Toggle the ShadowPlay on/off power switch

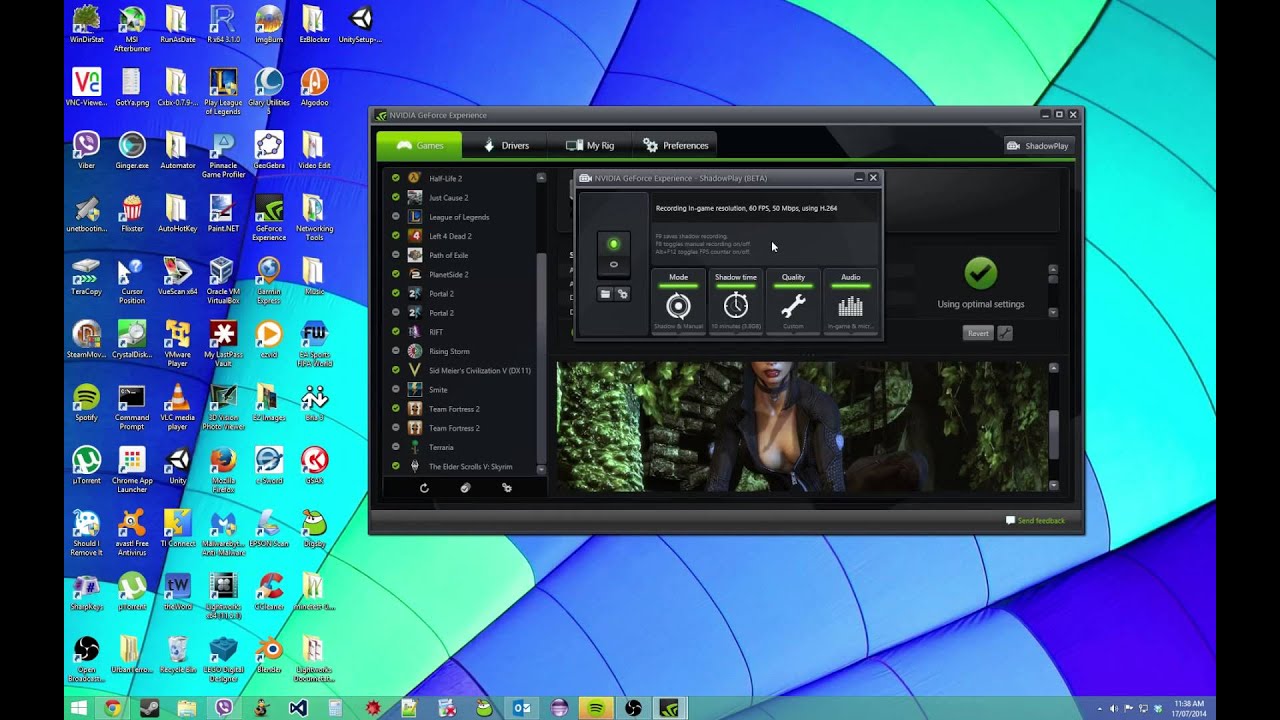[x=614, y=254]
